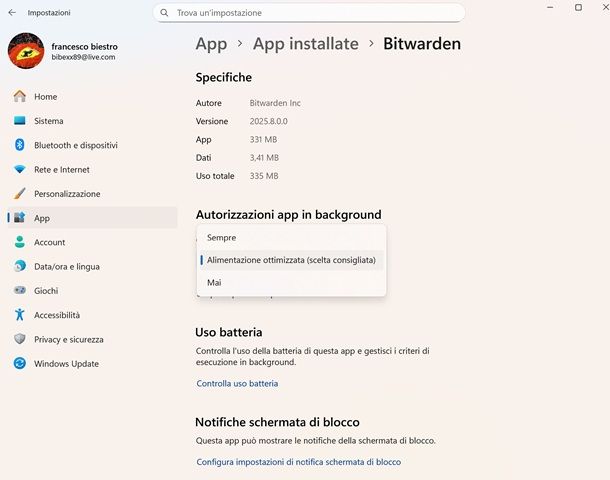610x480 pixels.
Task: Navigate to App installate breadcrumb
Action: tap(305, 44)
